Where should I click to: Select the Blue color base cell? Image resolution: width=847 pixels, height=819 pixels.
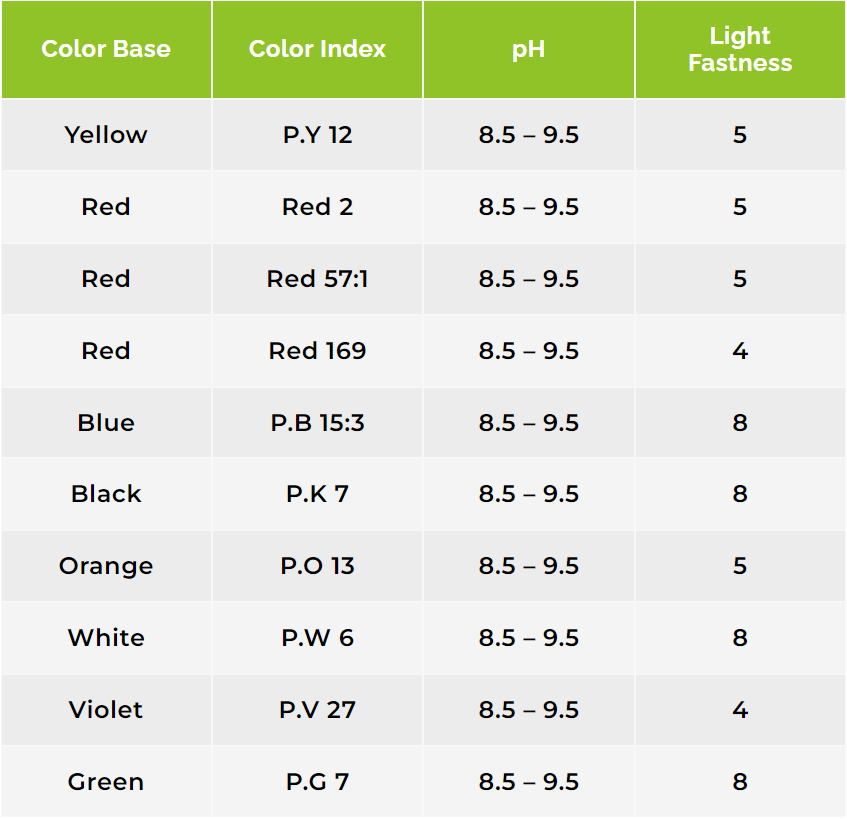click(106, 422)
